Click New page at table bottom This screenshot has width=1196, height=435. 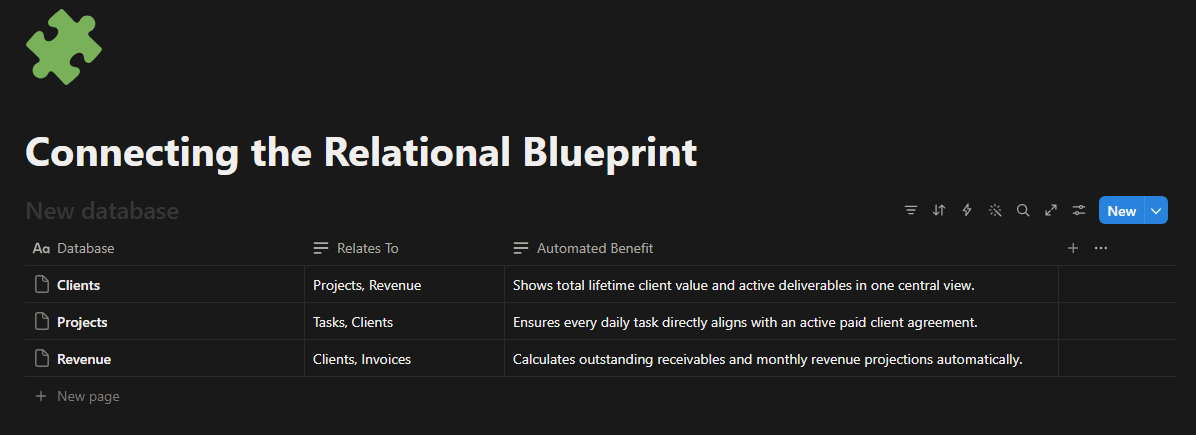78,397
